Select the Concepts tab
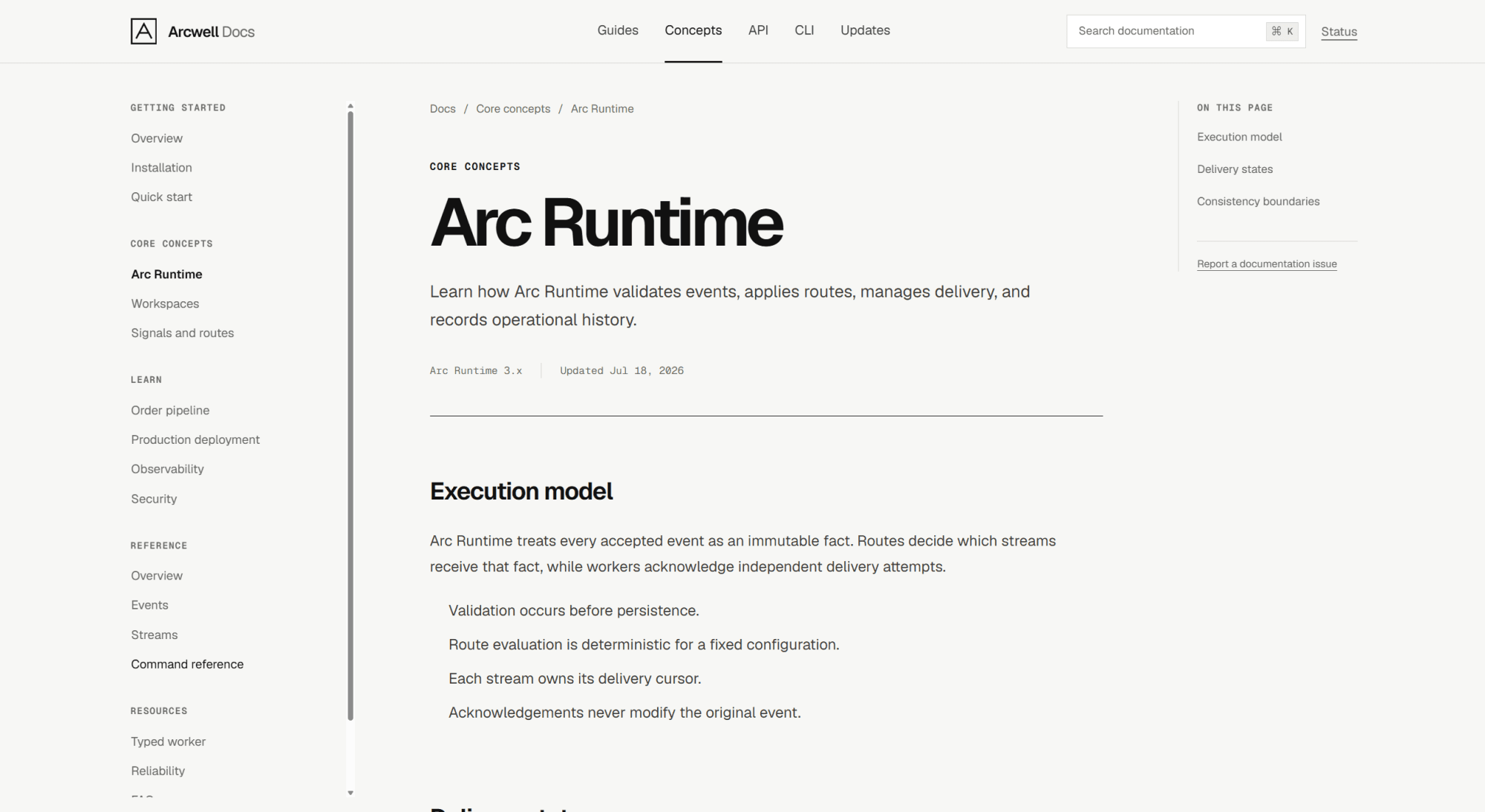This screenshot has width=1485, height=812. click(693, 30)
